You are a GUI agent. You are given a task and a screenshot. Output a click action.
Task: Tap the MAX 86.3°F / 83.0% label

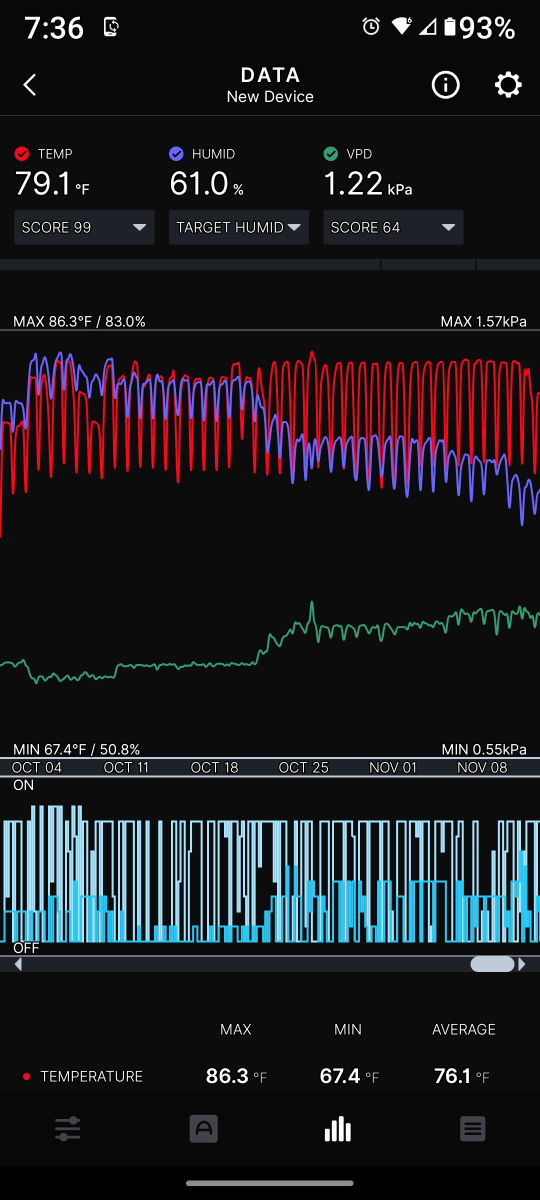pyautogui.click(x=79, y=322)
